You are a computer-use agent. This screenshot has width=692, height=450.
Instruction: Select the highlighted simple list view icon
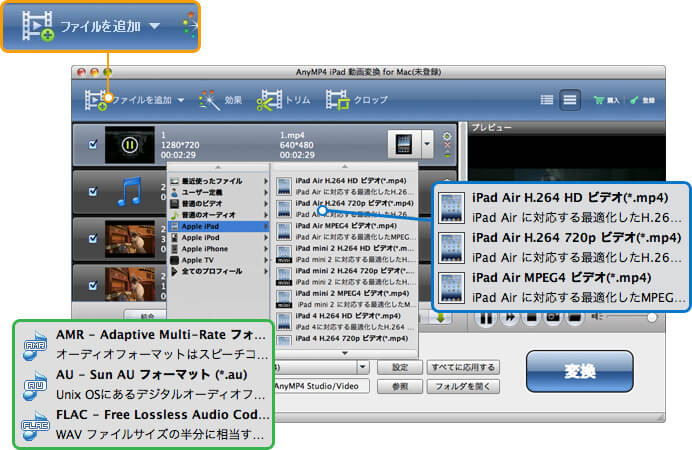tap(569, 100)
